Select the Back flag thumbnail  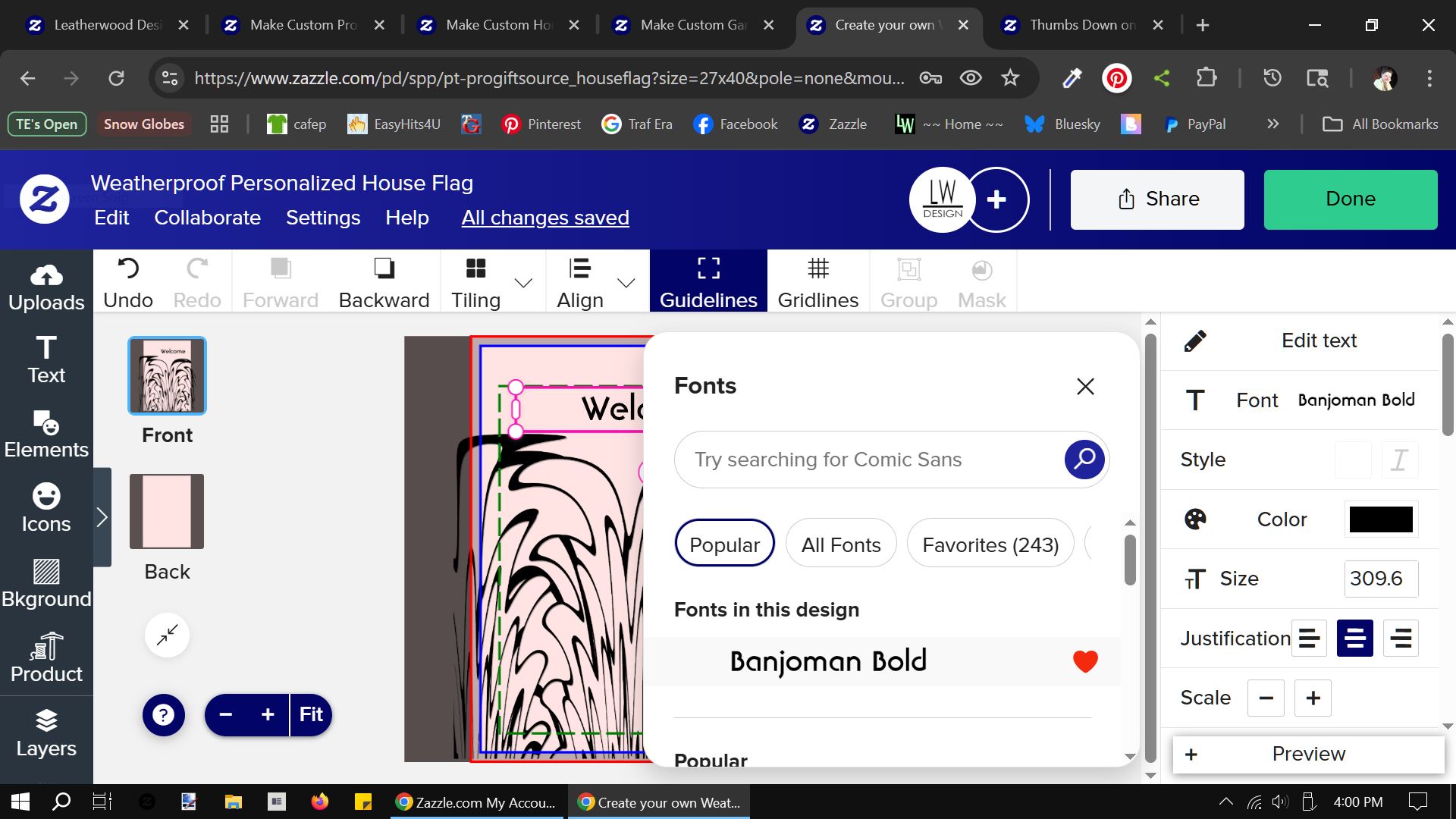(x=167, y=511)
